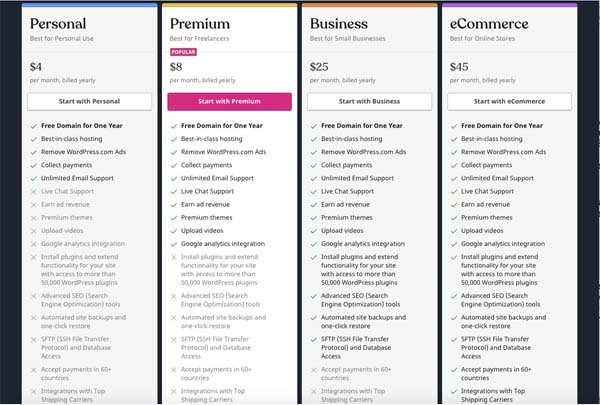Click checkmark beside eCommerce Premium themes
Screen dimensions: 600x405
pos(454,218)
